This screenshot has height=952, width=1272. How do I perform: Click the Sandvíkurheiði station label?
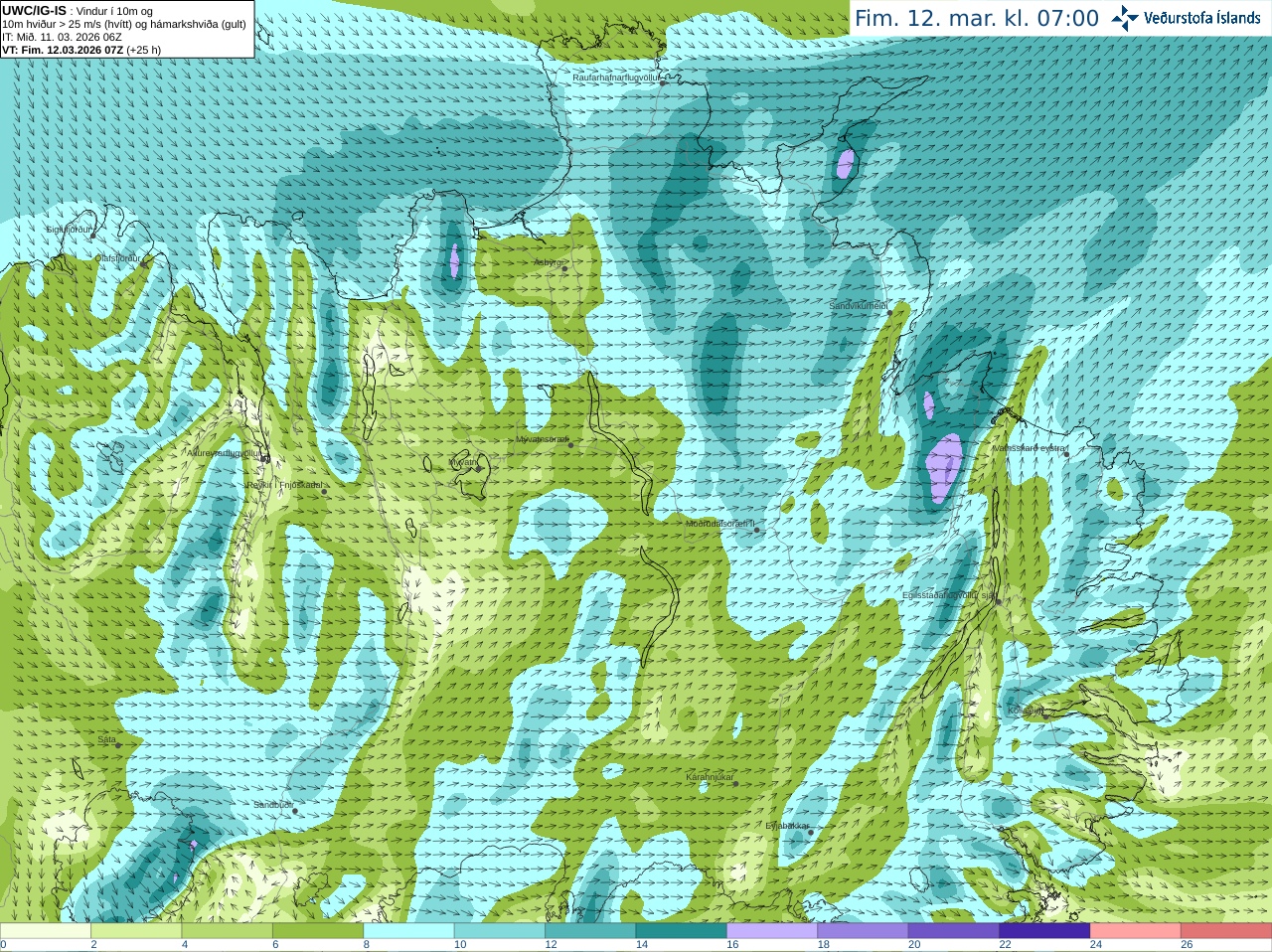859,306
